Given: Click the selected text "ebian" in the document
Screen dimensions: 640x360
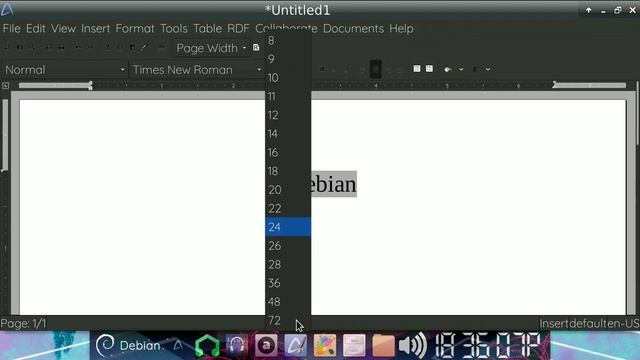Looking at the screenshot, I should point(334,184).
